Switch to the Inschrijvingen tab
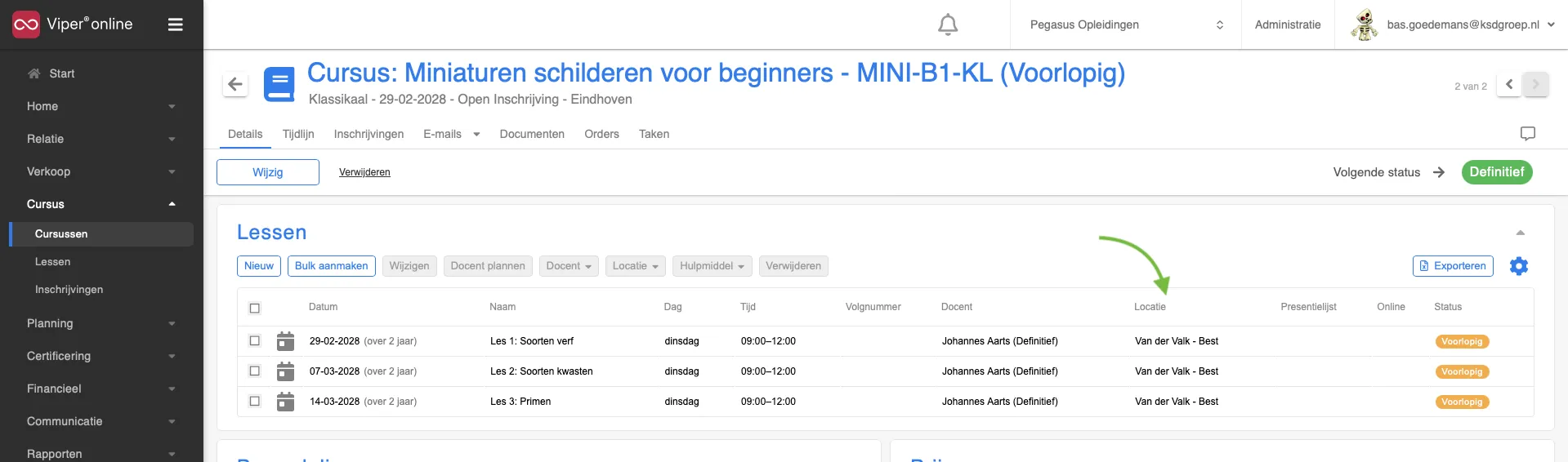 [x=369, y=134]
